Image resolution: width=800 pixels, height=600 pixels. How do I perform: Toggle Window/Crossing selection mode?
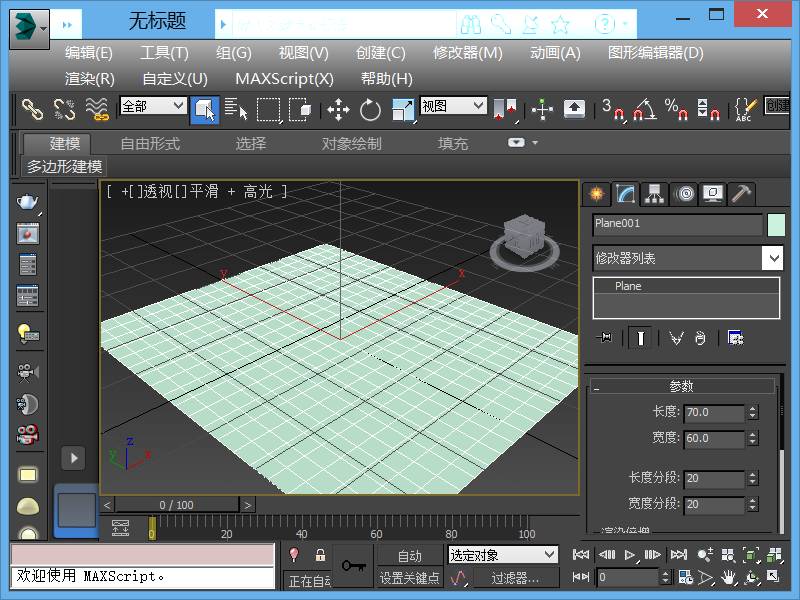(301, 110)
